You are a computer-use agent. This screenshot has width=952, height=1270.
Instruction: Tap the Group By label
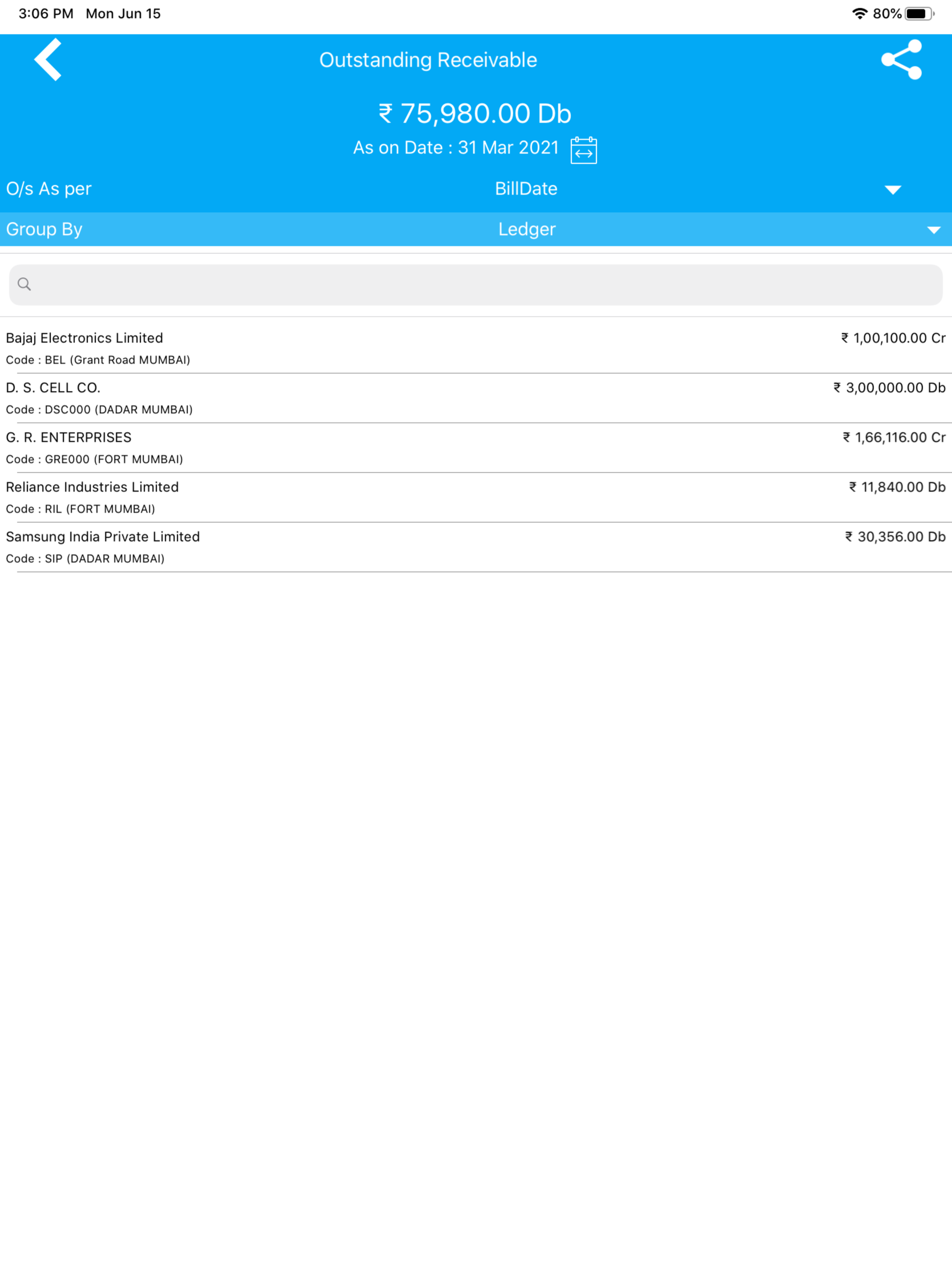pyautogui.click(x=44, y=230)
